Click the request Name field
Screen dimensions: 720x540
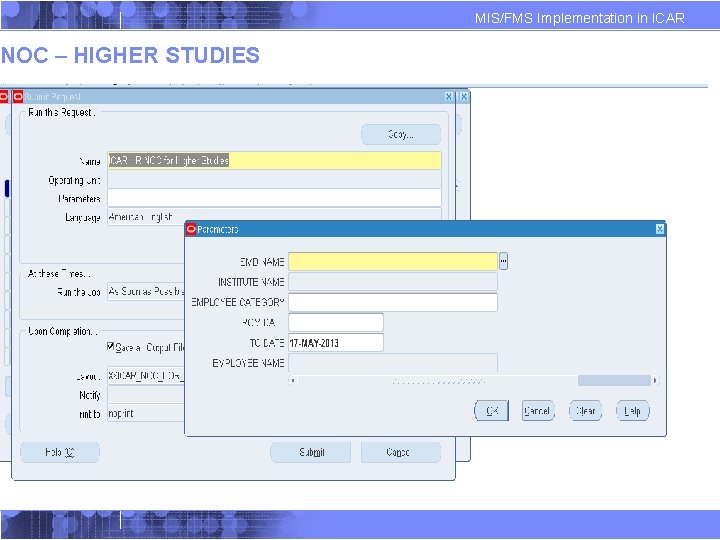(275, 161)
